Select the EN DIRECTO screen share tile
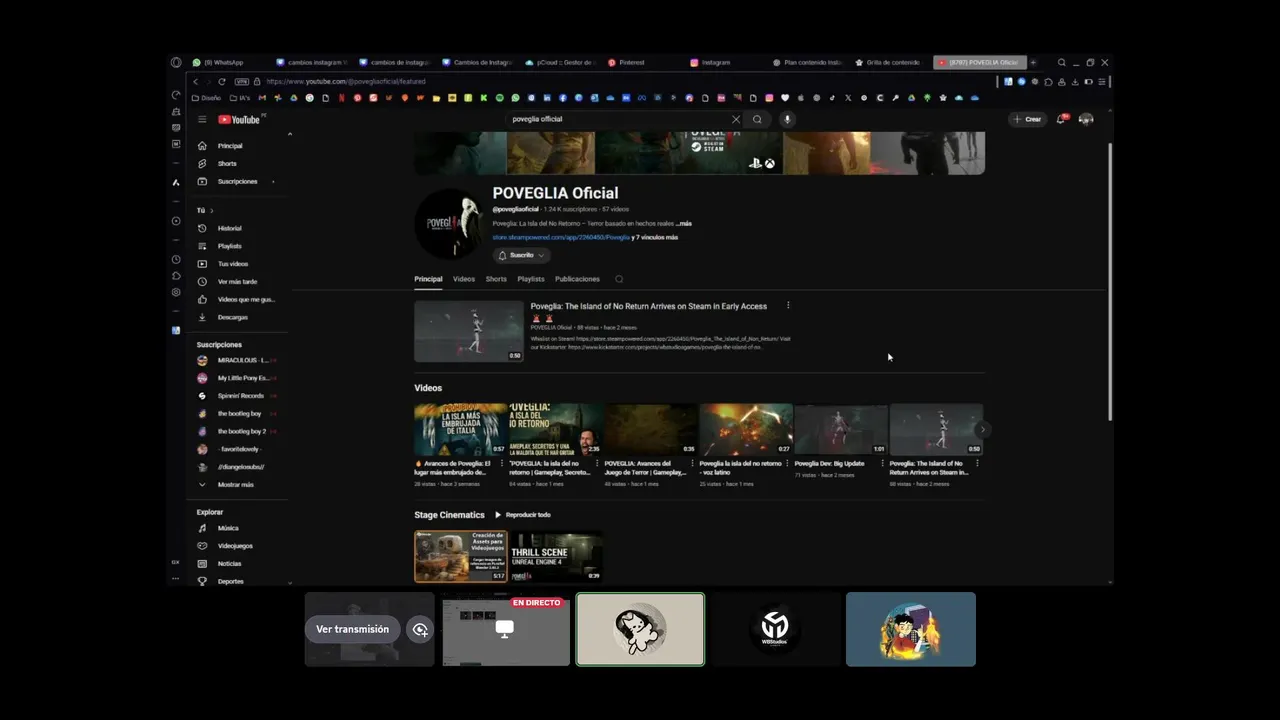1280x720 pixels. tap(506, 629)
